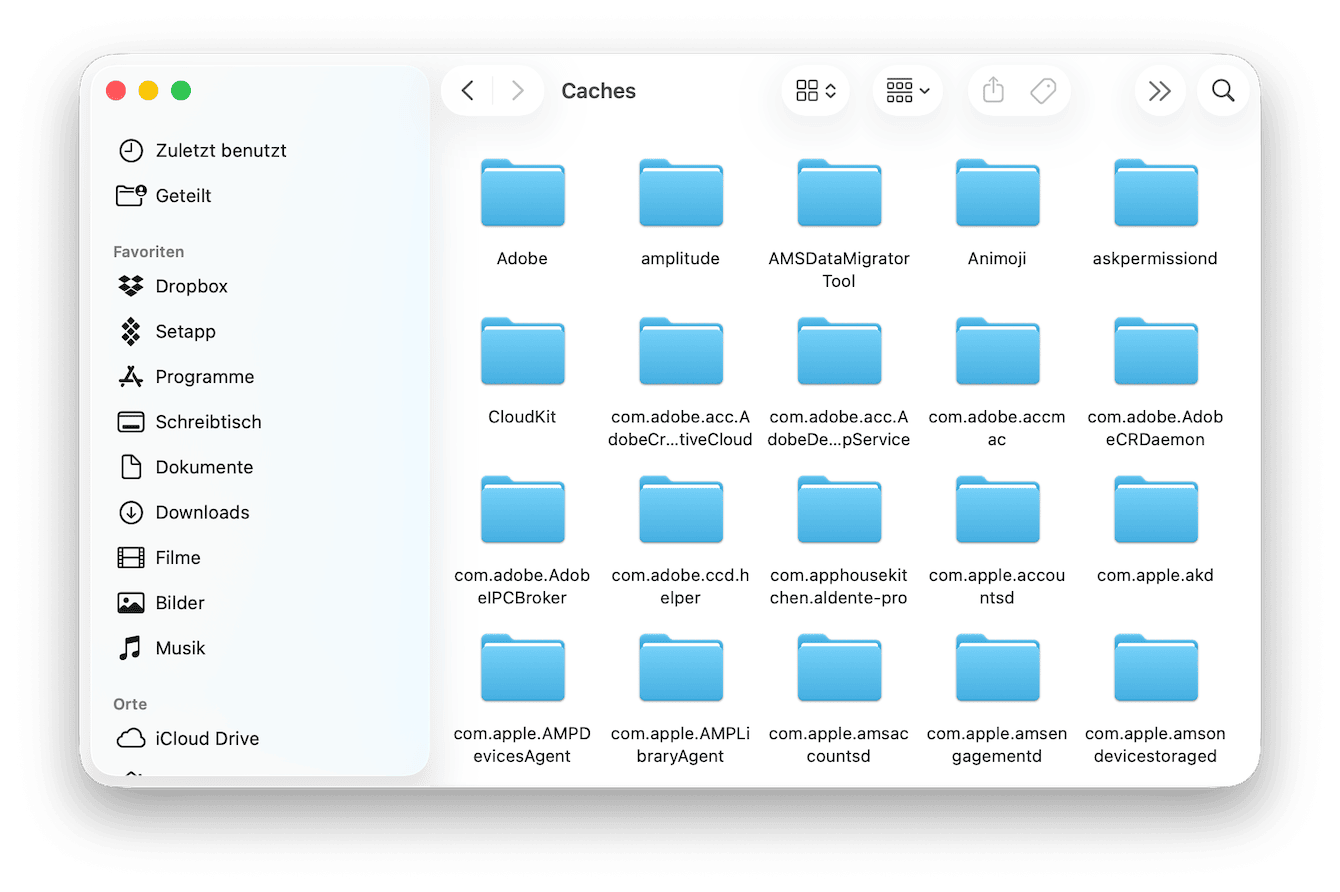
Task: Open Finder search magnifier
Action: click(1223, 91)
